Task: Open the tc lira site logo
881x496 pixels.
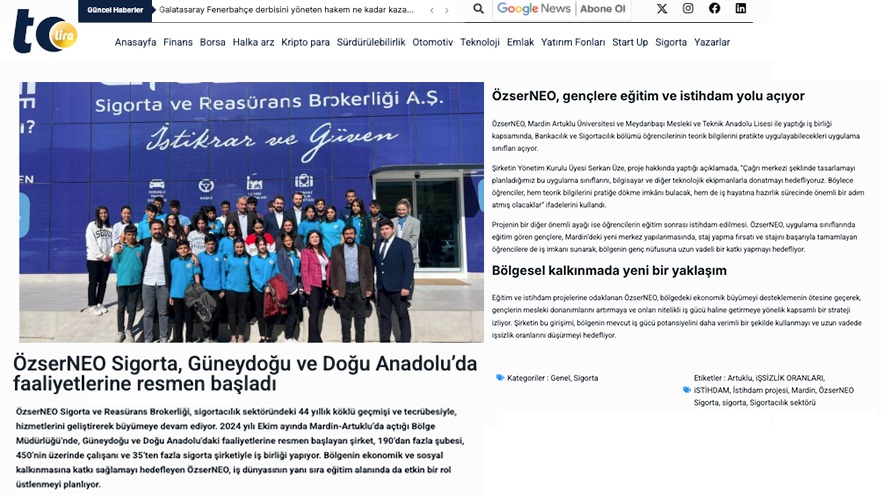Action: [x=45, y=32]
